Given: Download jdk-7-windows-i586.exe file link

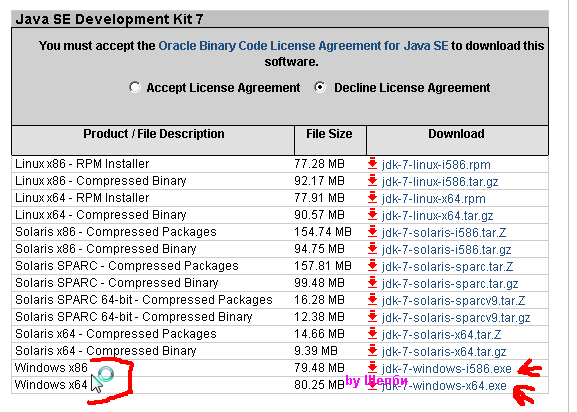Looking at the screenshot, I should point(446,369).
